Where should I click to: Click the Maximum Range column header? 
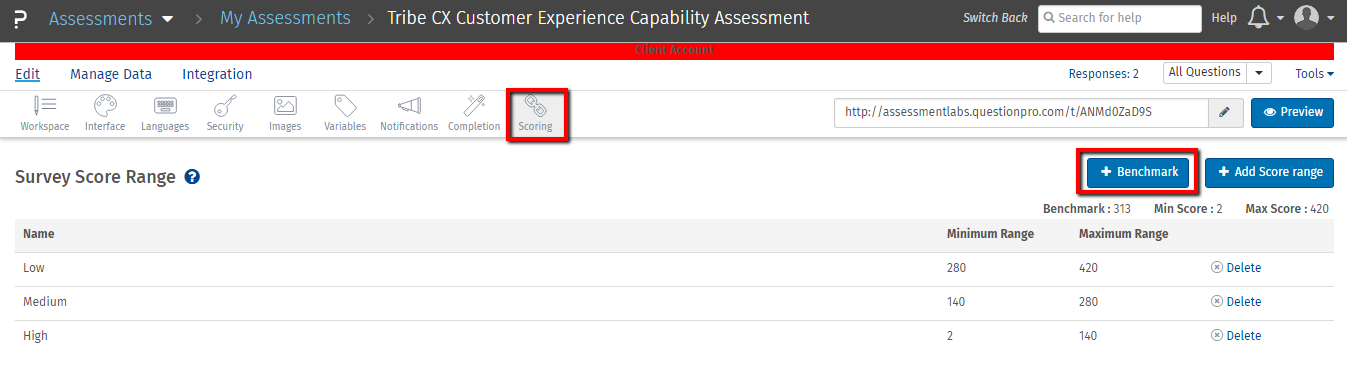[1123, 234]
